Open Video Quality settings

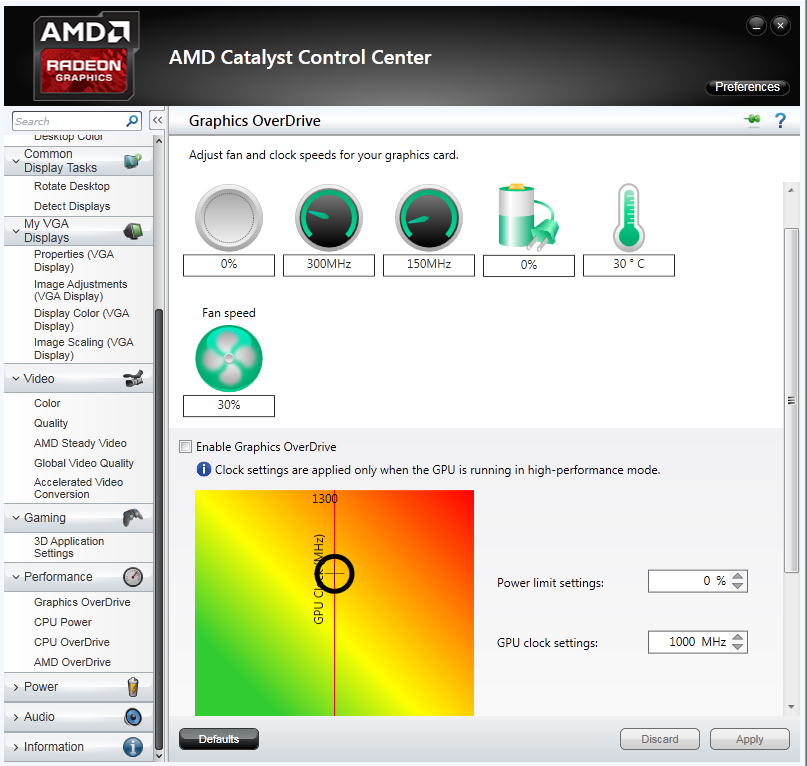(51, 423)
